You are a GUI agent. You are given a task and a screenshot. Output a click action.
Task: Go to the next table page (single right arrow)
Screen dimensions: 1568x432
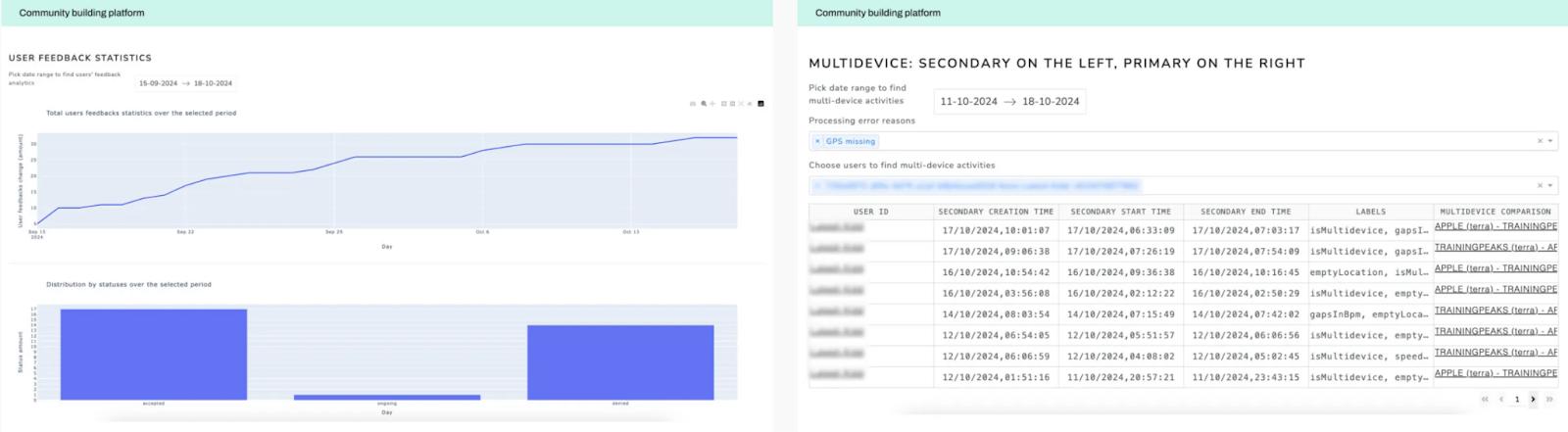click(x=1534, y=399)
